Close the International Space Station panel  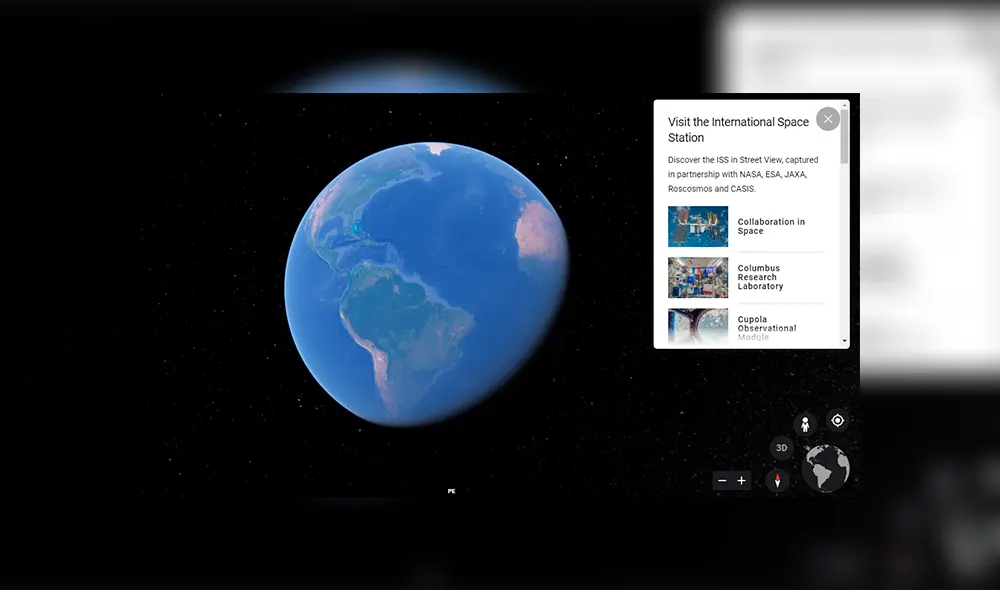(x=827, y=119)
